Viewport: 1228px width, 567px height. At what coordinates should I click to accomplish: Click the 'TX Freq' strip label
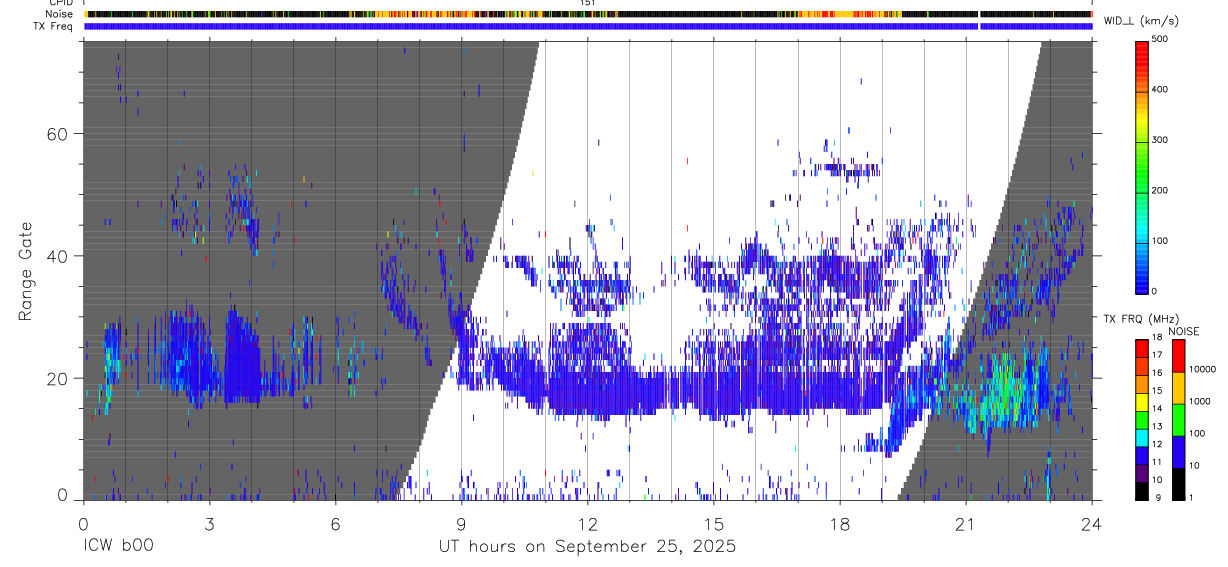[54, 25]
